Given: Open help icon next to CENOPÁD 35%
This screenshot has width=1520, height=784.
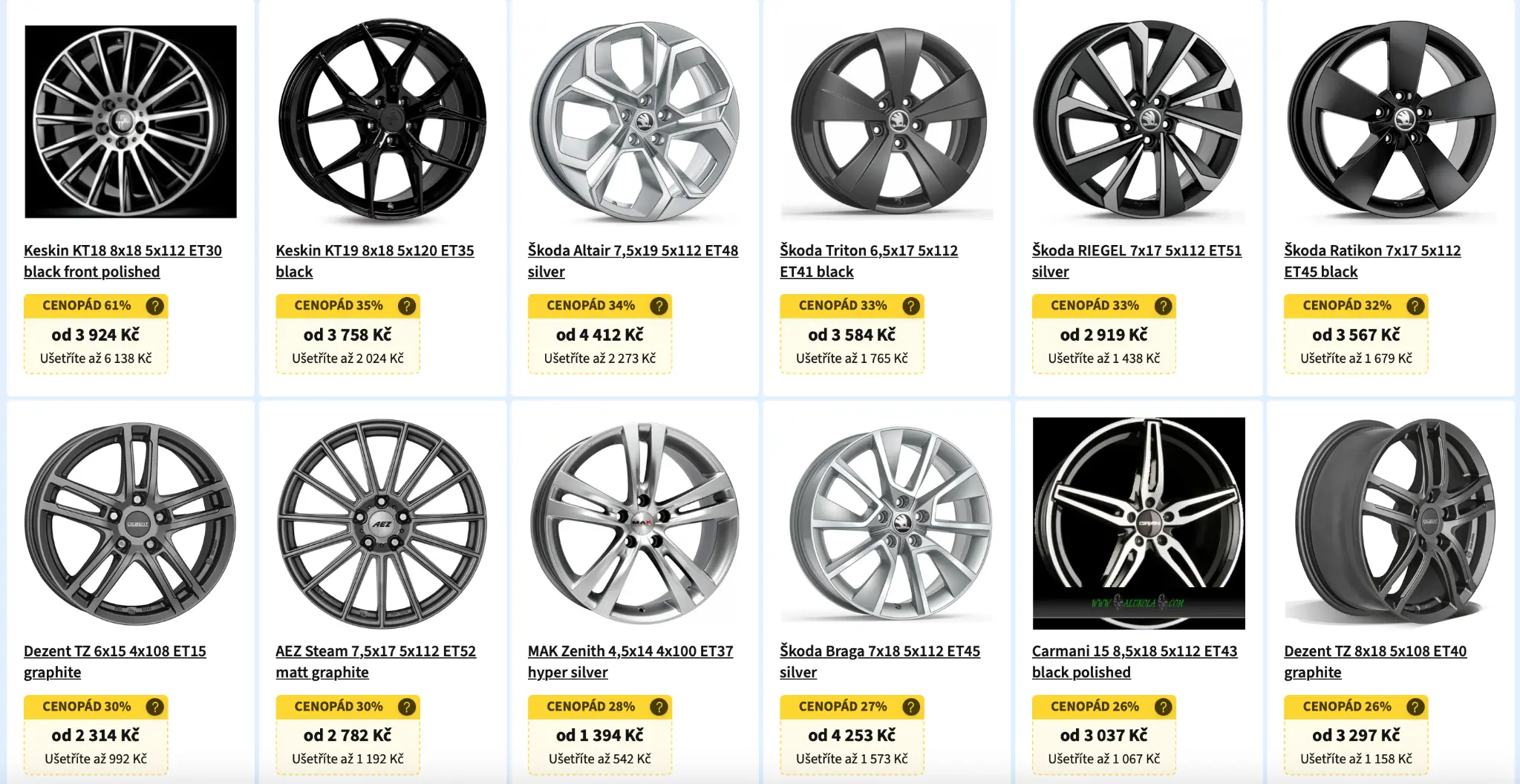Looking at the screenshot, I should tap(406, 306).
